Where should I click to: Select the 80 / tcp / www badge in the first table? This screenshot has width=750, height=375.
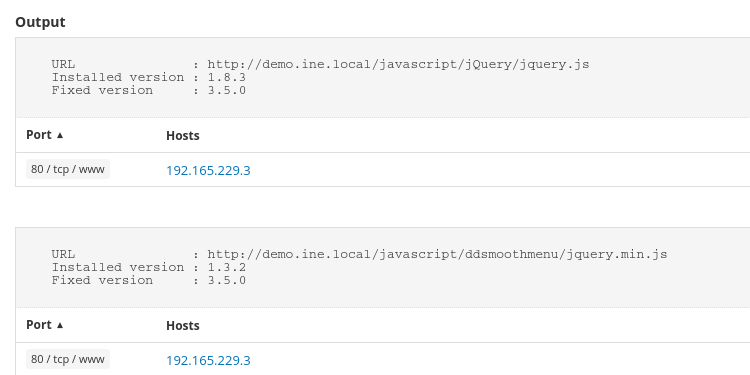pyautogui.click(x=68, y=169)
